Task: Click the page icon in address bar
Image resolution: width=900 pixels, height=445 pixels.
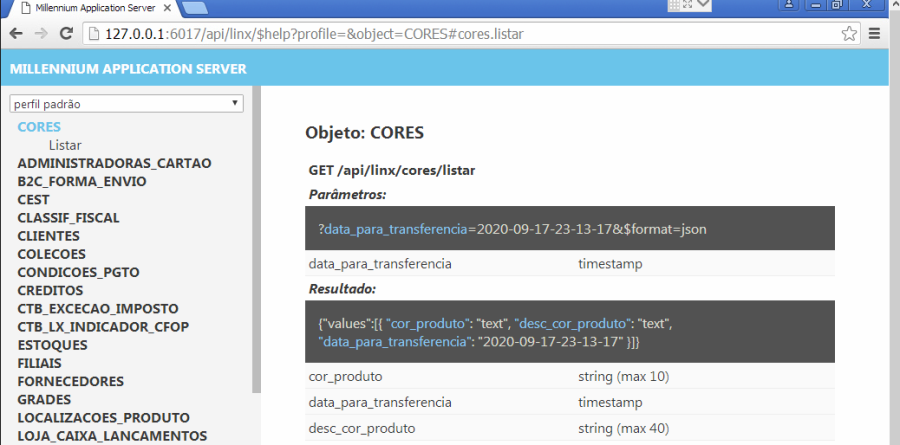Action: click(94, 34)
